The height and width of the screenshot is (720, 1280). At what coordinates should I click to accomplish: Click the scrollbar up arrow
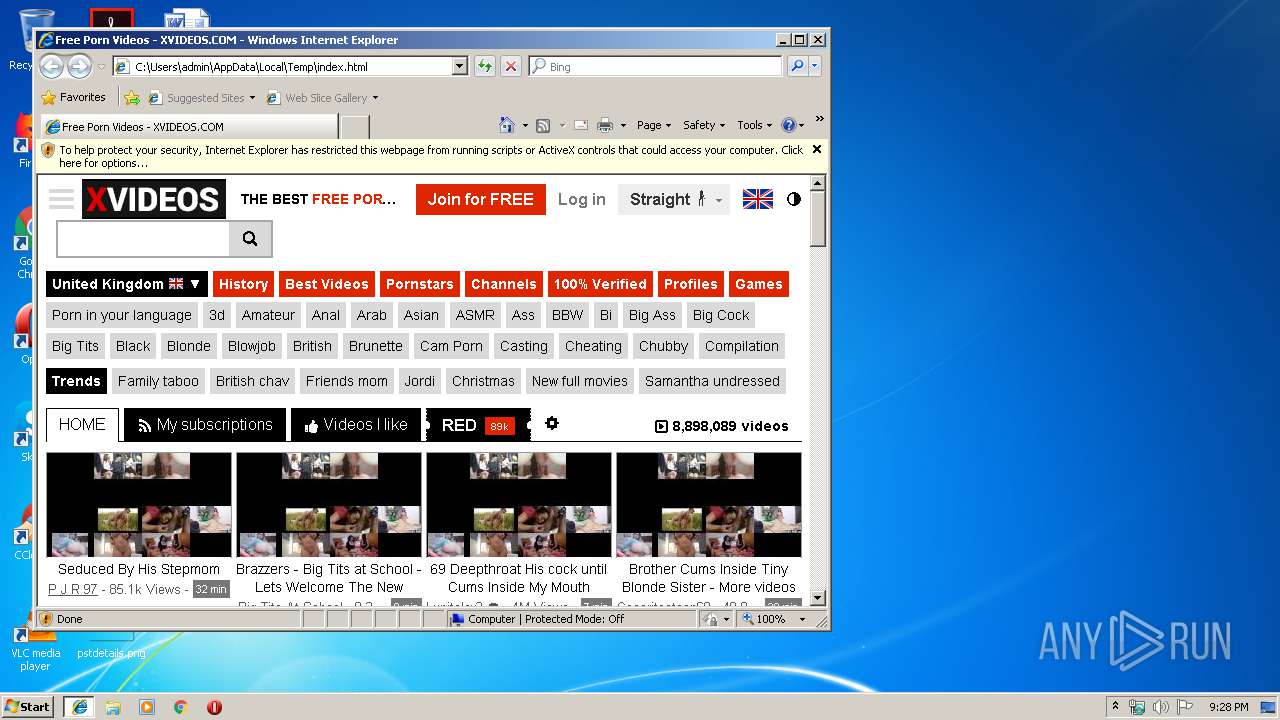[x=818, y=183]
